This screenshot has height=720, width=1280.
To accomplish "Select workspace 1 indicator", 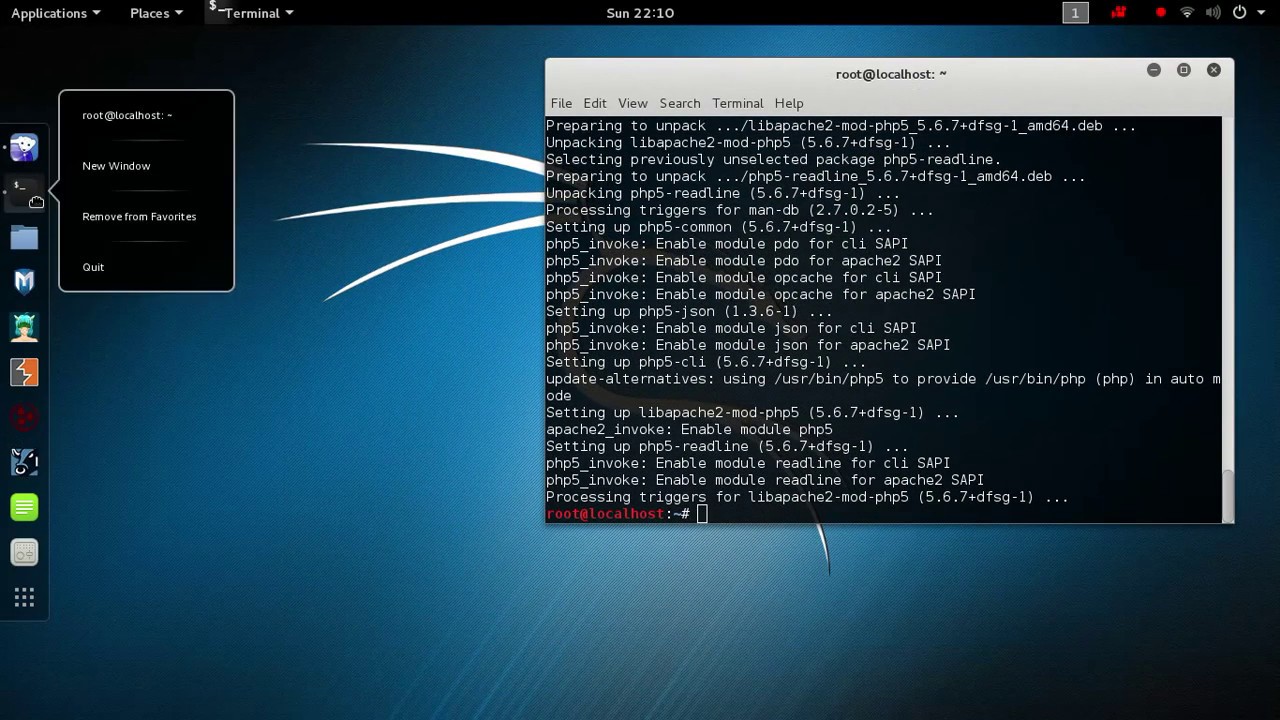I will 1075,13.
